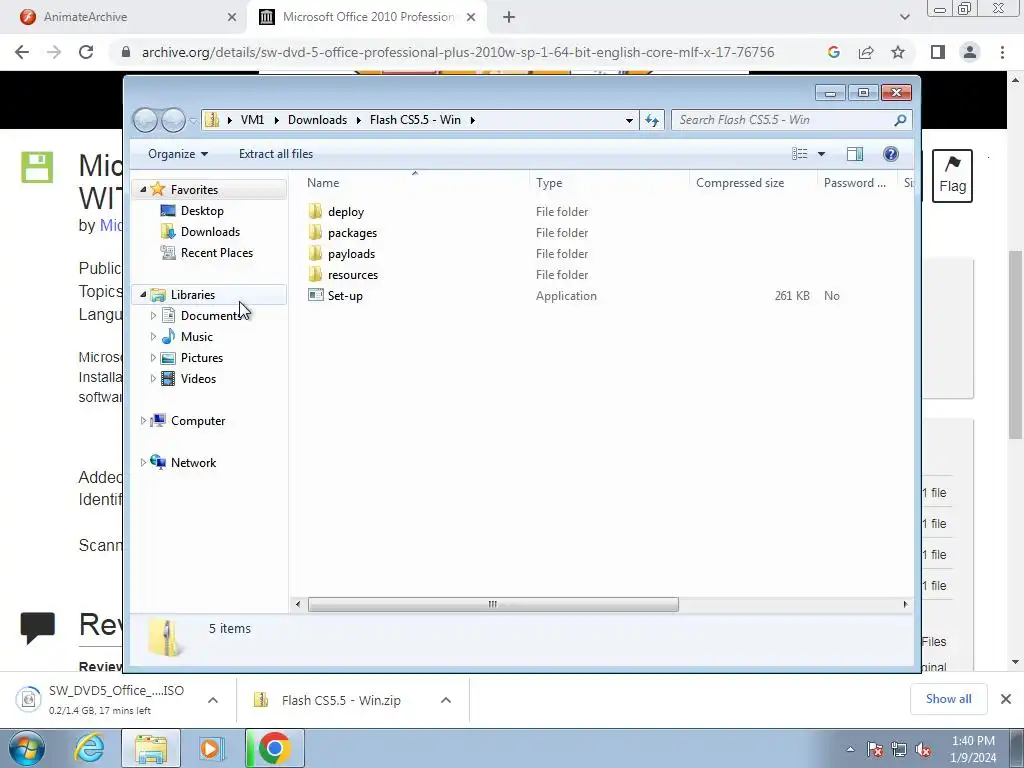The image size is (1024, 768).
Task: Open Chrome three-dot menu
Action: [x=1002, y=52]
